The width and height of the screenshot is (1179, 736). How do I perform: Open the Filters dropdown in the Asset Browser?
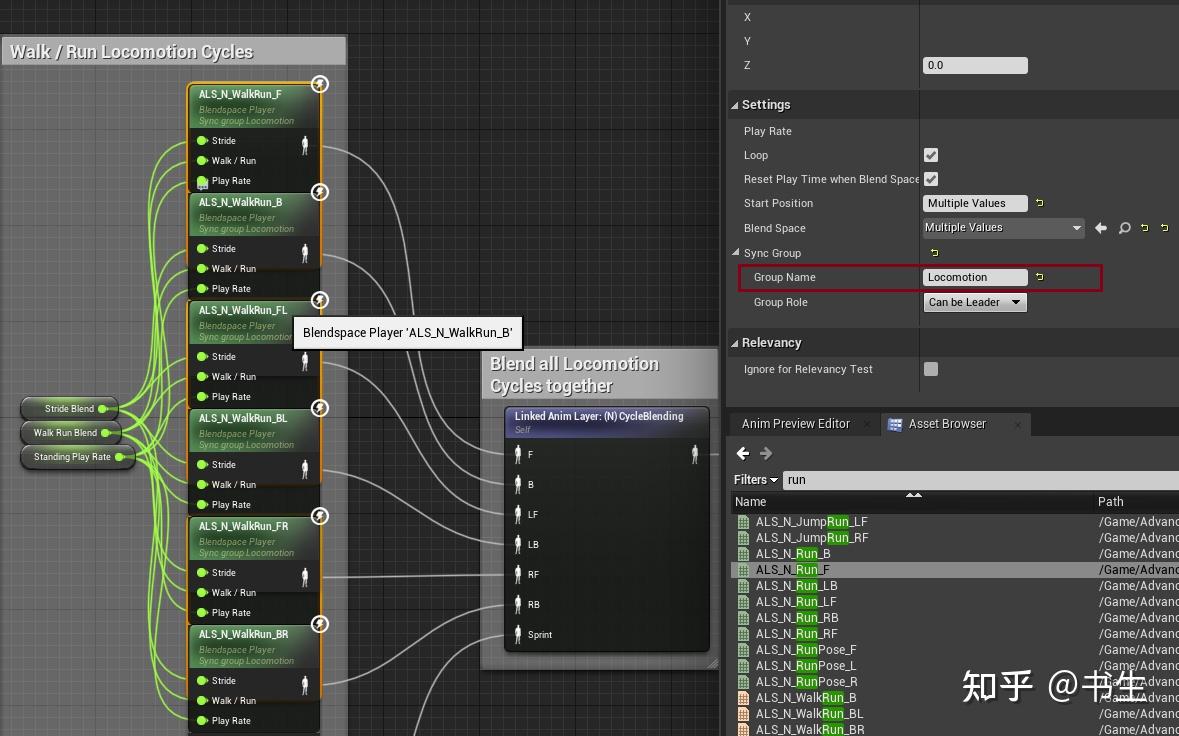pyautogui.click(x=754, y=480)
